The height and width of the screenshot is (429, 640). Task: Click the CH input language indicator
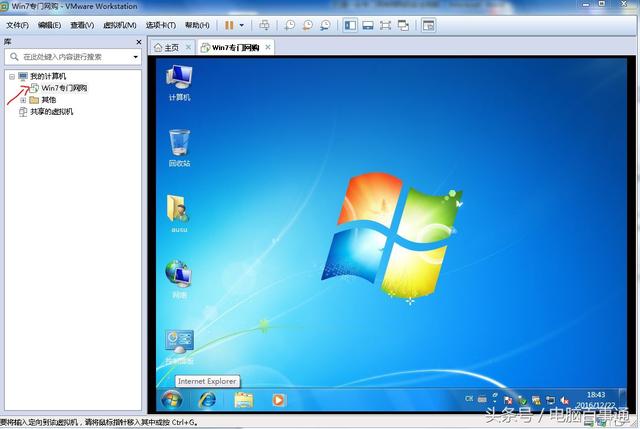(x=469, y=399)
